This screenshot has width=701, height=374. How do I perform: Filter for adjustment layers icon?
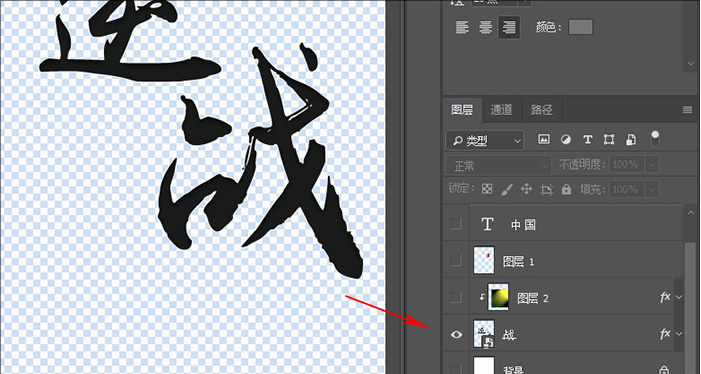click(x=566, y=139)
